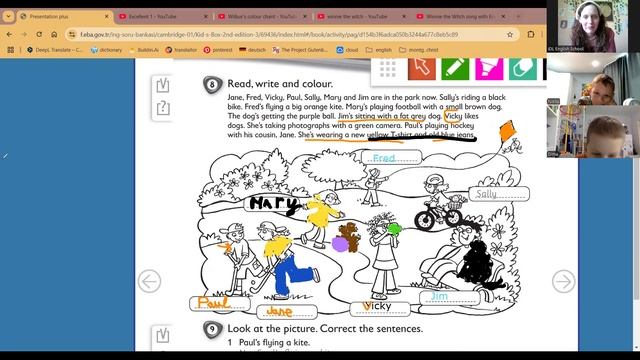This screenshot has width=640, height=360.
Task: Open the pinterest bookmark
Action: (x=218, y=50)
